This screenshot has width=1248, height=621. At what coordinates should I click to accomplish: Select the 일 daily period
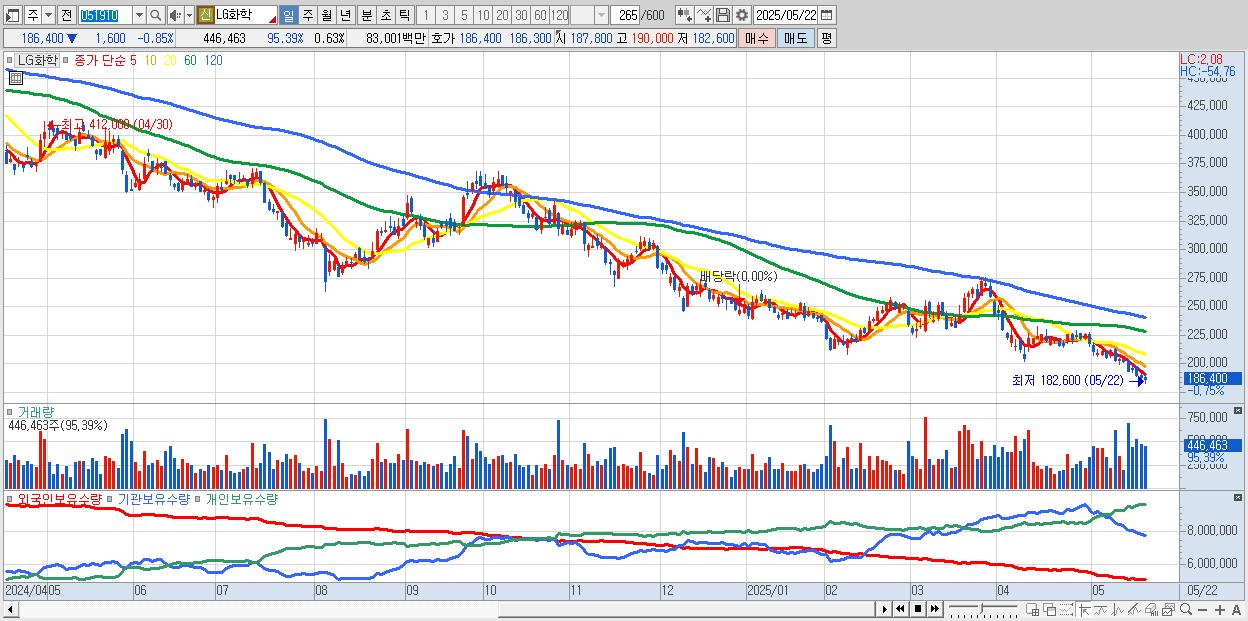tap(288, 15)
